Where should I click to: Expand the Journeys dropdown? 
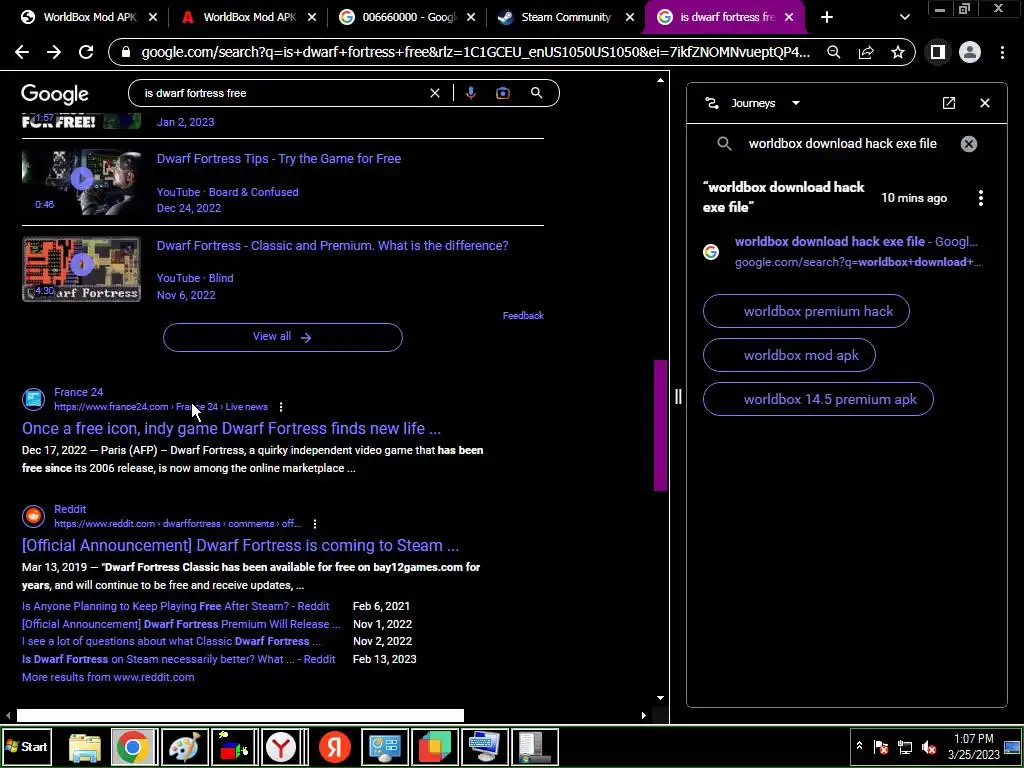795,103
